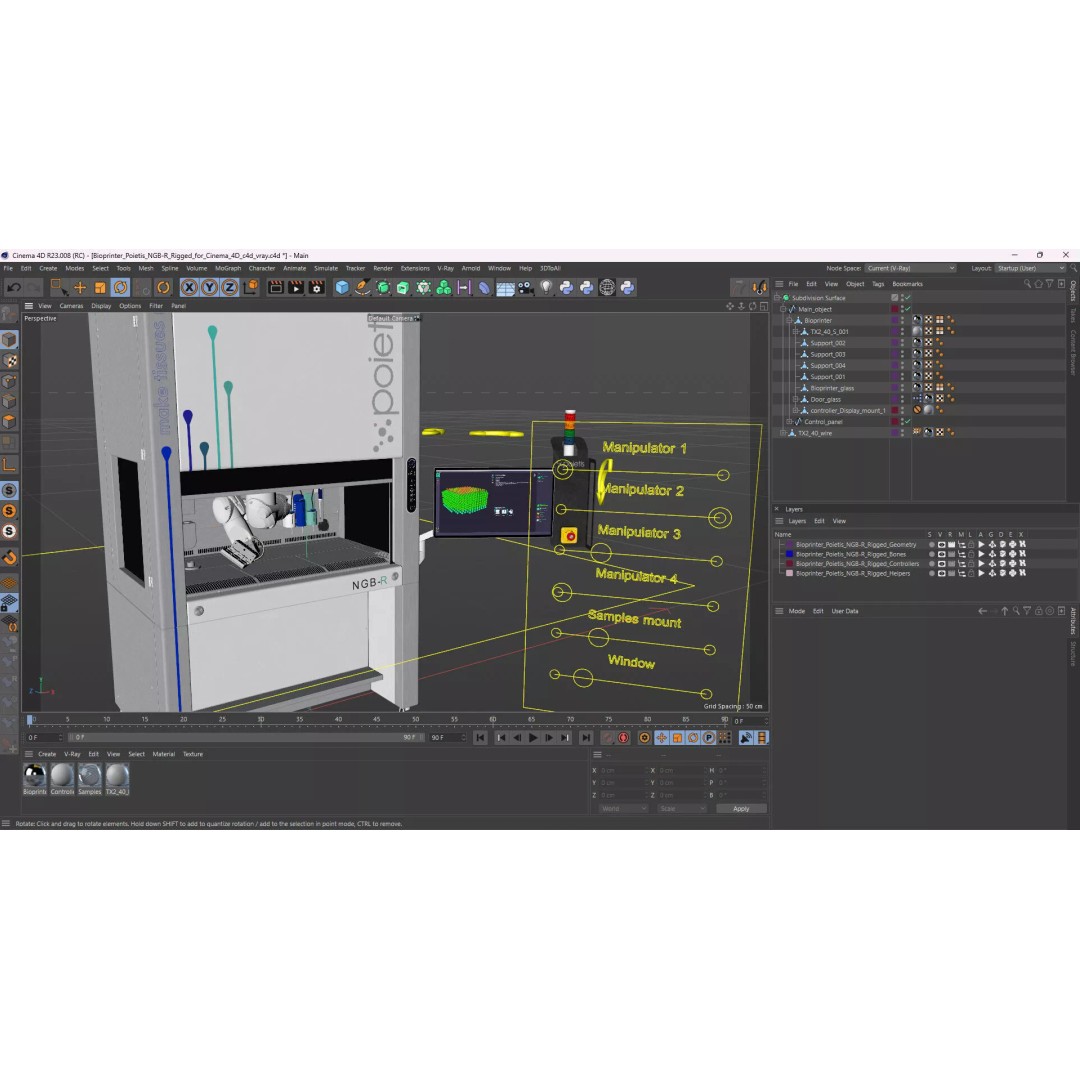Add a Cube primitive object
The image size is (1080, 1080).
[342, 287]
